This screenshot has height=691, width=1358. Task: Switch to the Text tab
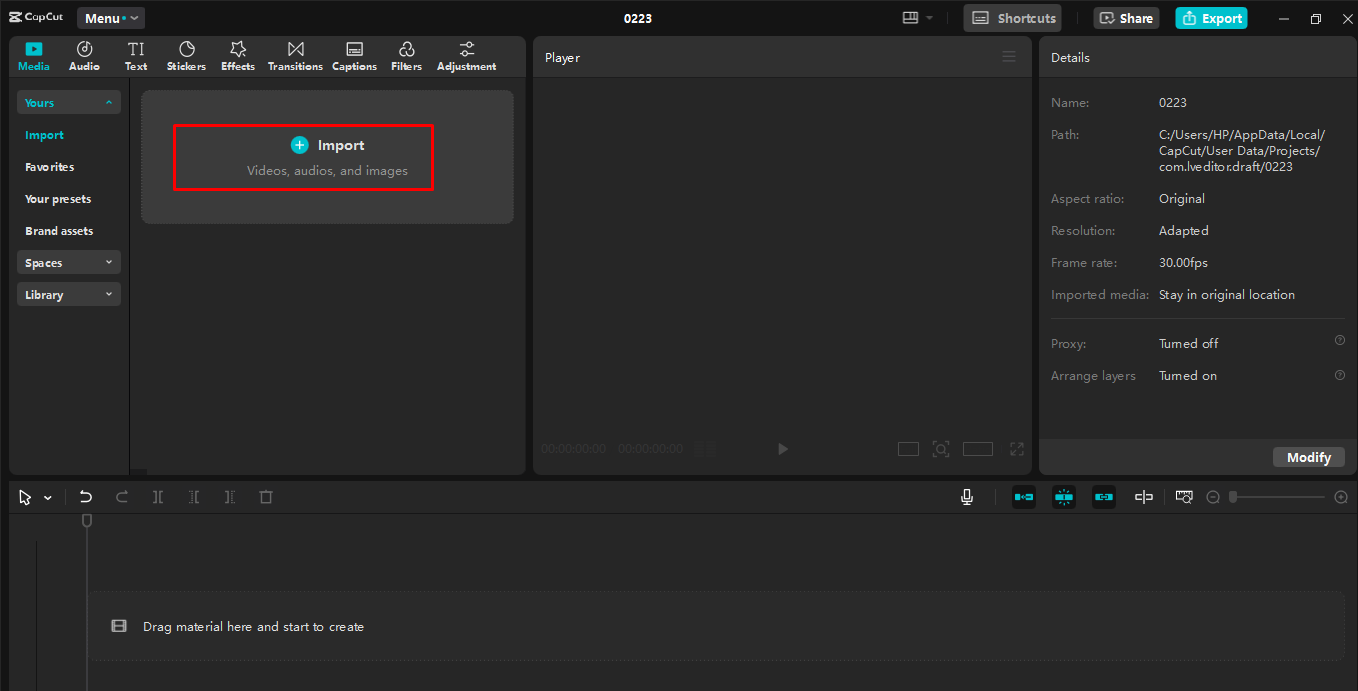tap(136, 56)
